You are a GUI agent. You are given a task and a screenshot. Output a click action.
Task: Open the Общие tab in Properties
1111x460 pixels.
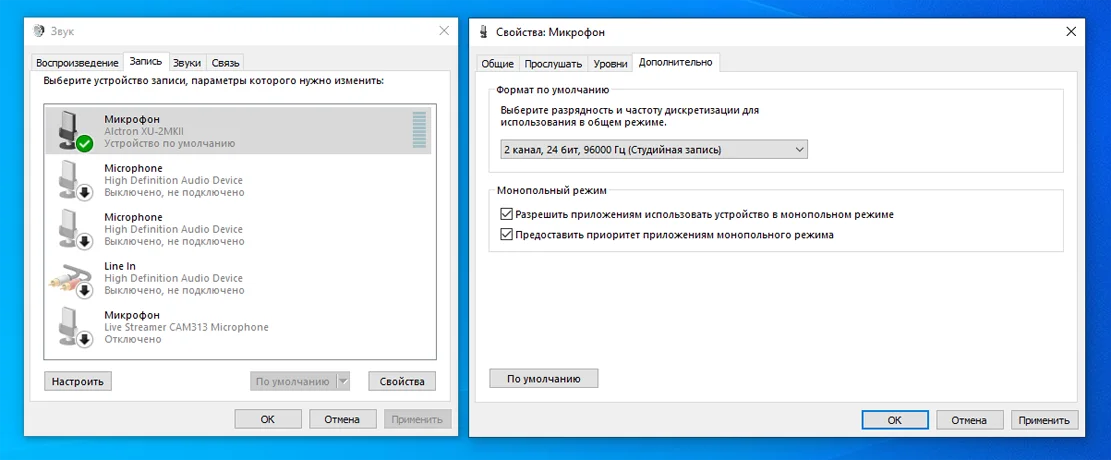click(497, 63)
